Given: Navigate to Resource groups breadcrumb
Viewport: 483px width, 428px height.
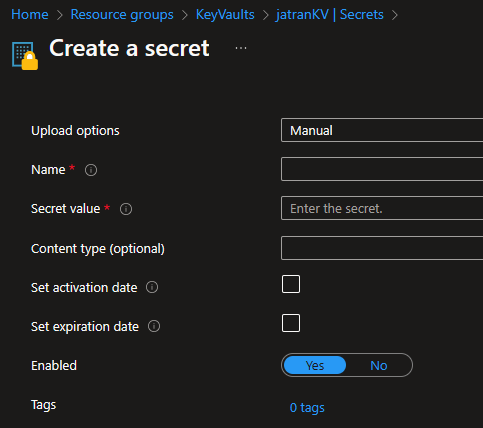Looking at the screenshot, I should (122, 15).
